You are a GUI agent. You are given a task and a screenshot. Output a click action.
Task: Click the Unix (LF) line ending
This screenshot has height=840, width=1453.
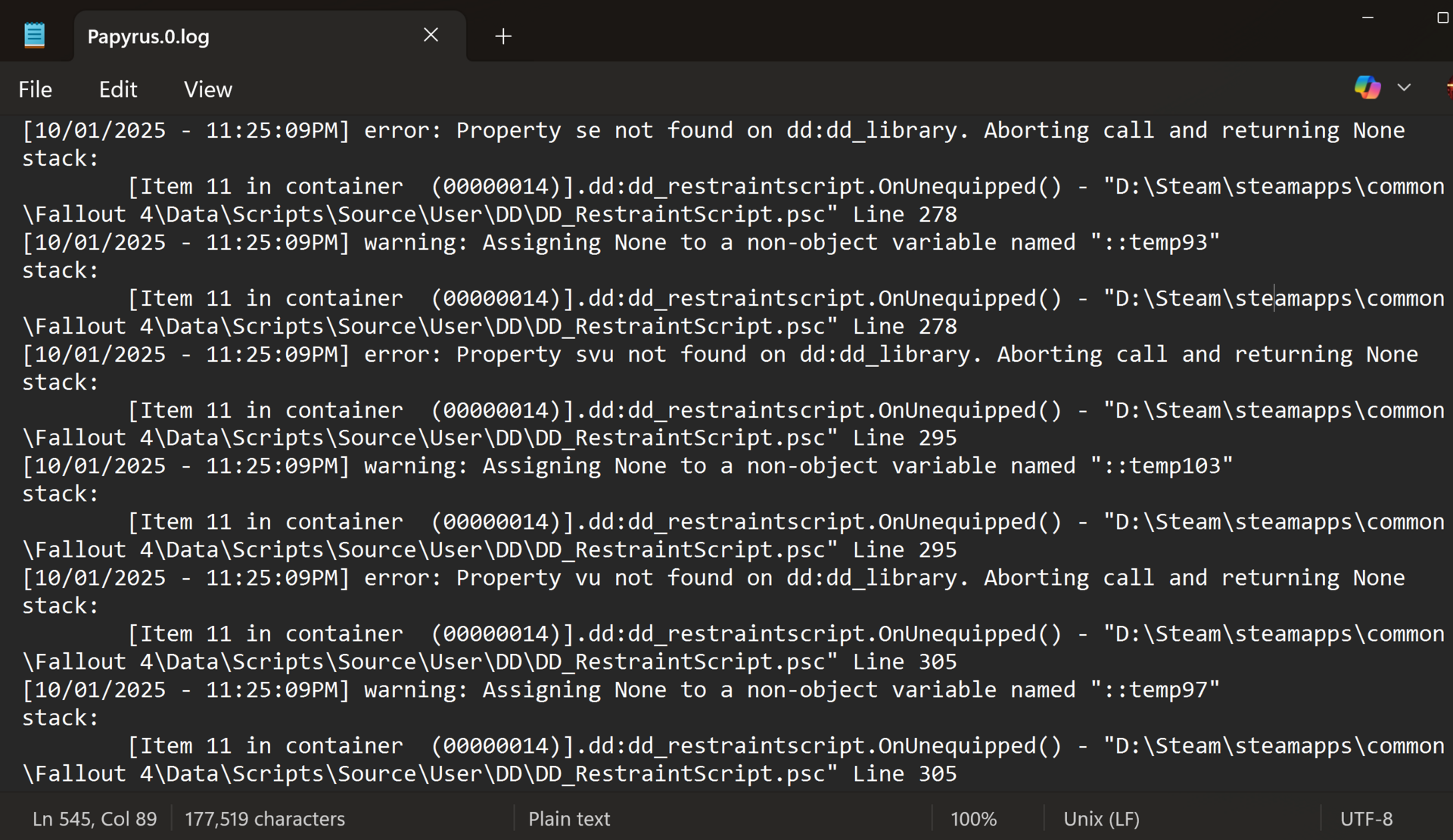coord(1101,819)
